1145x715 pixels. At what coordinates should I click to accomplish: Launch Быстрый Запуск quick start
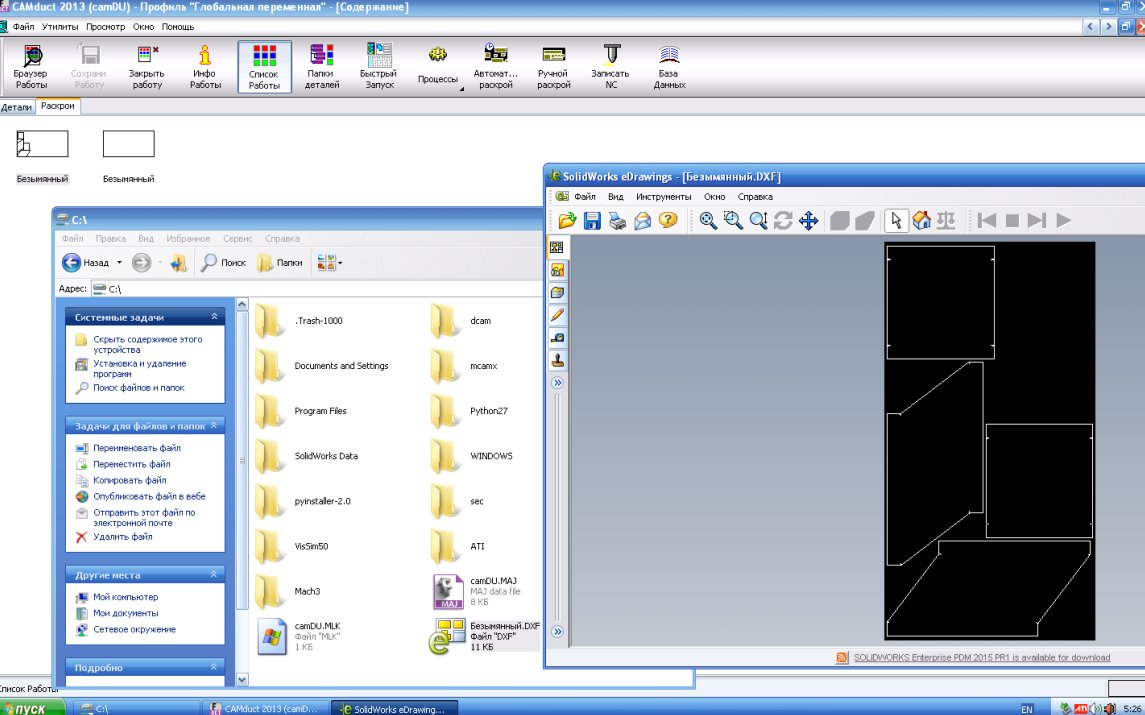click(x=379, y=66)
